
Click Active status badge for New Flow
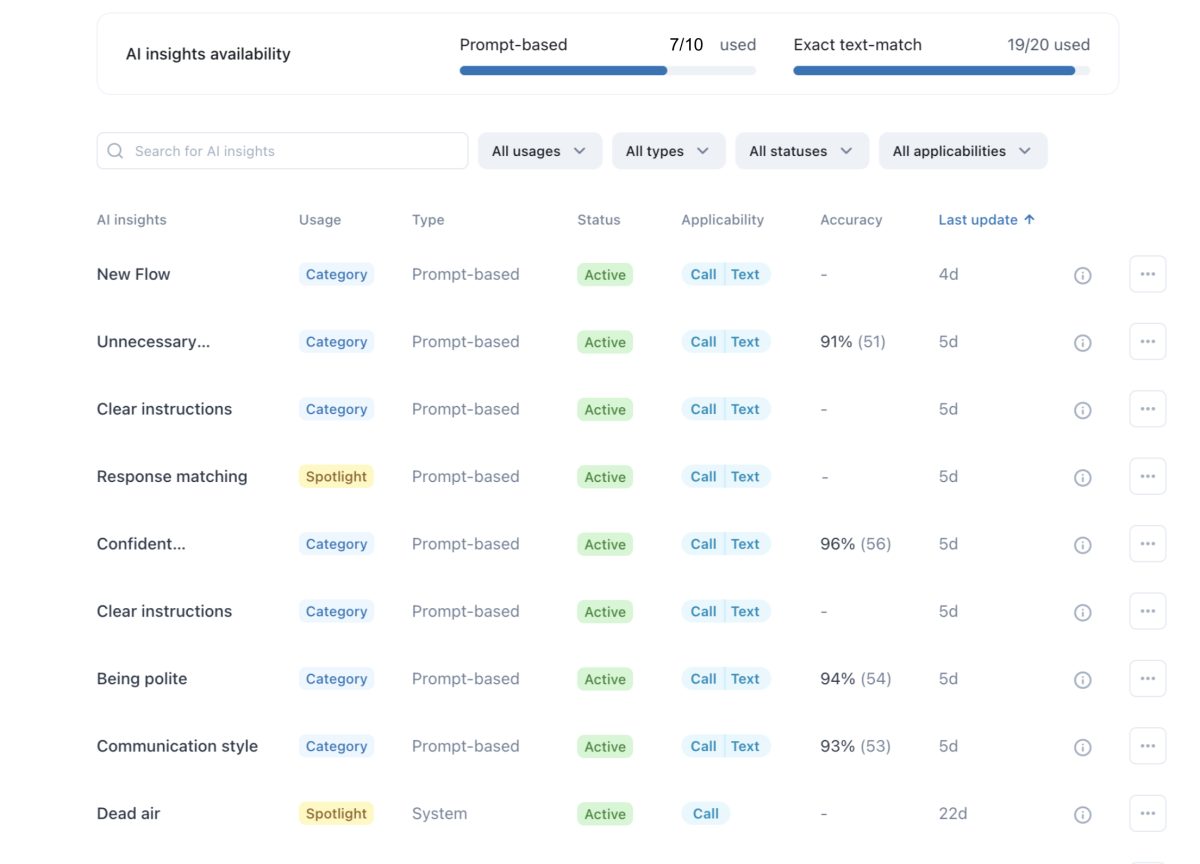pos(605,275)
